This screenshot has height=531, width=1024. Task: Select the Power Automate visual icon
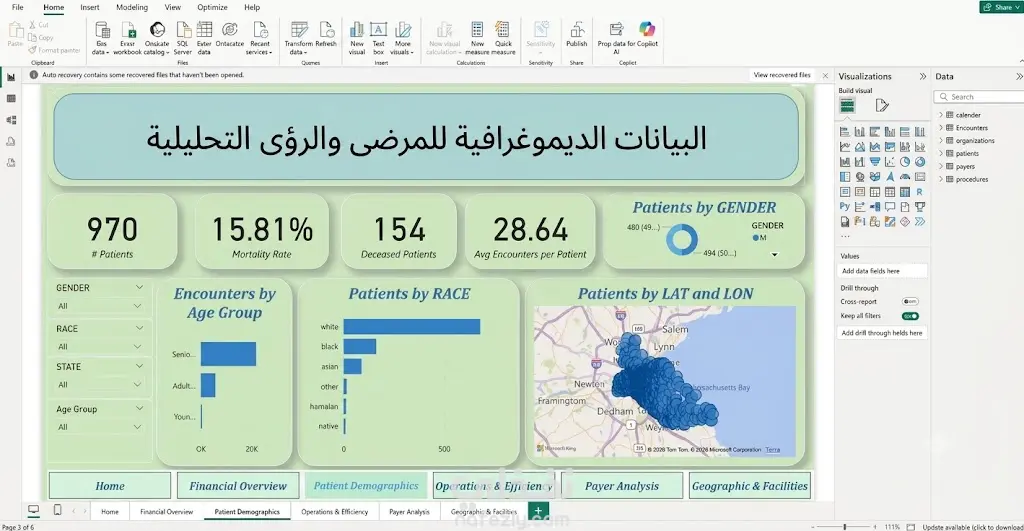click(920, 222)
